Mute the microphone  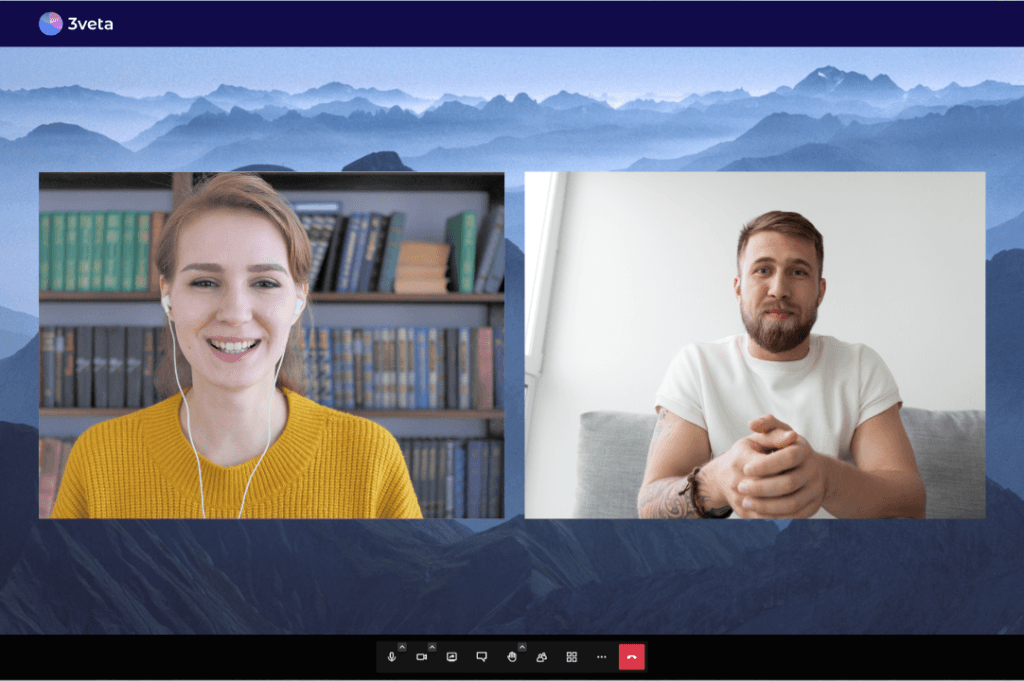[392, 657]
